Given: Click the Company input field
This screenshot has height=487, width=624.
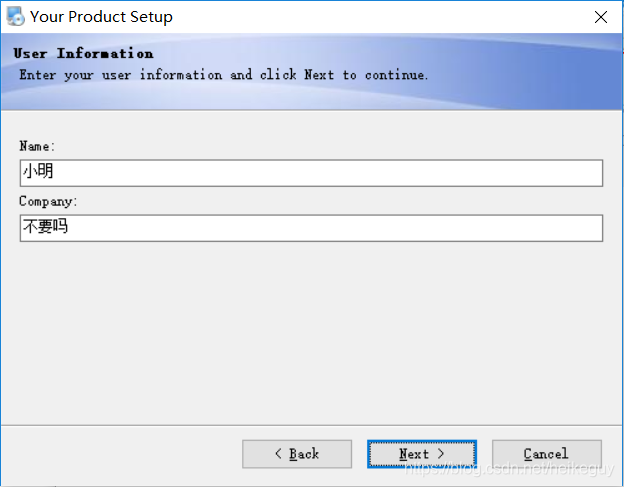Looking at the screenshot, I should click(x=311, y=228).
